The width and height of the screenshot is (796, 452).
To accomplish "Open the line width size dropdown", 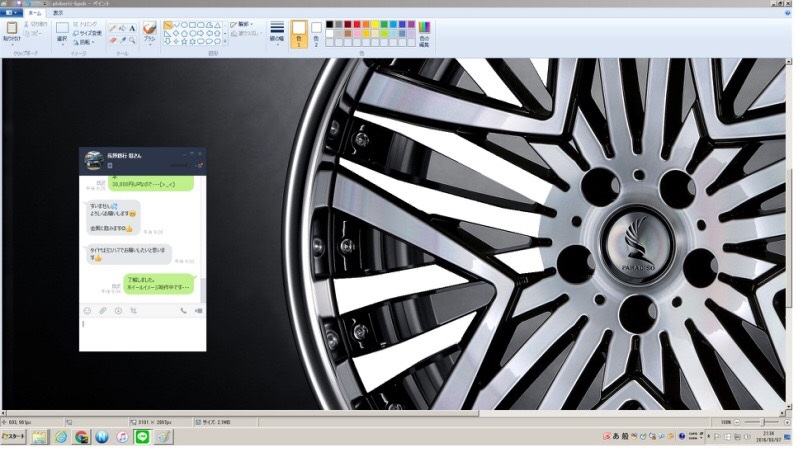I will click(277, 32).
